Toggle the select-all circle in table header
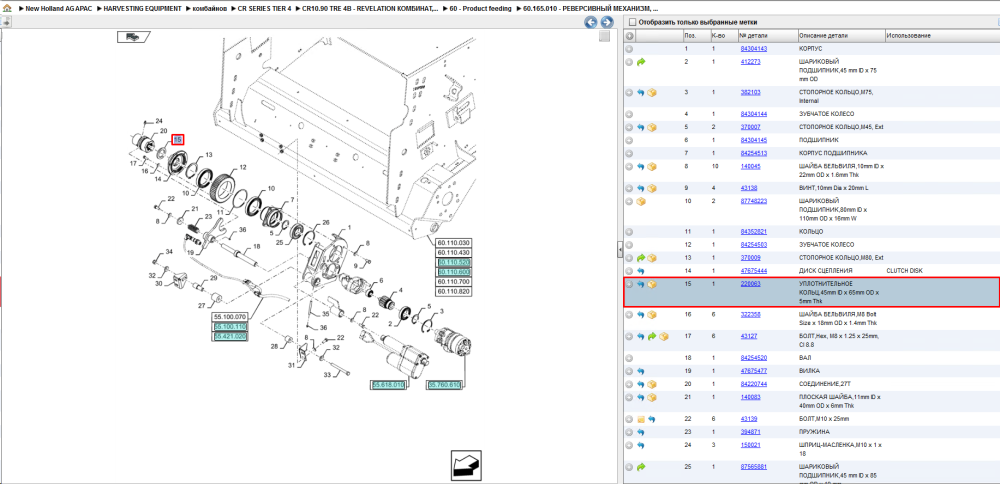1000x484 pixels. click(629, 36)
